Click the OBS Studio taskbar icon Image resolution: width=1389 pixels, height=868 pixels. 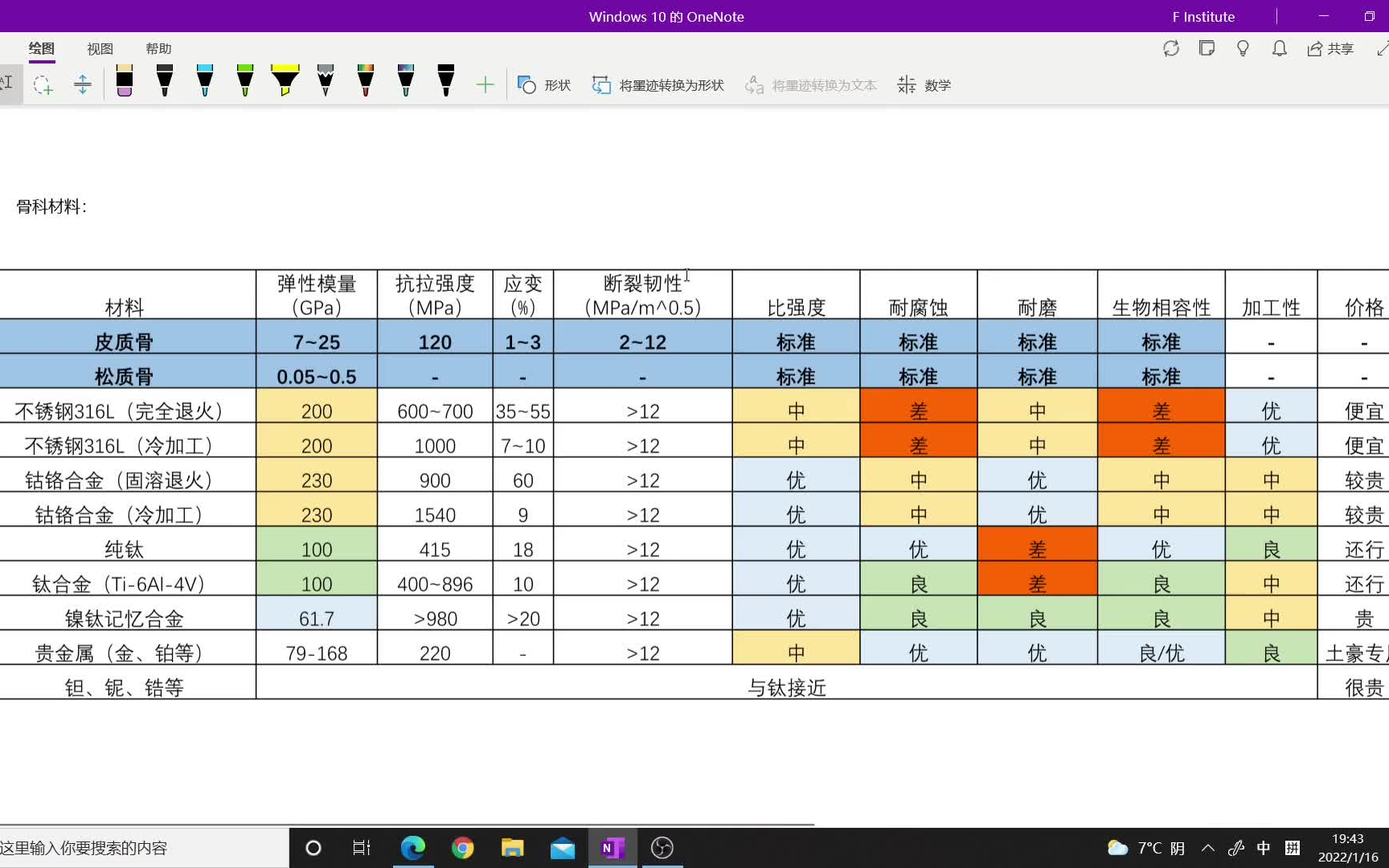(662, 848)
